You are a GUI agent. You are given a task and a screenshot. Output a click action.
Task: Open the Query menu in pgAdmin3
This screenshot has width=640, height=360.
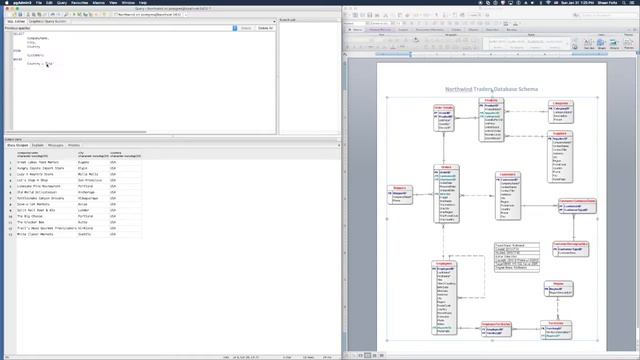tap(62, 2)
